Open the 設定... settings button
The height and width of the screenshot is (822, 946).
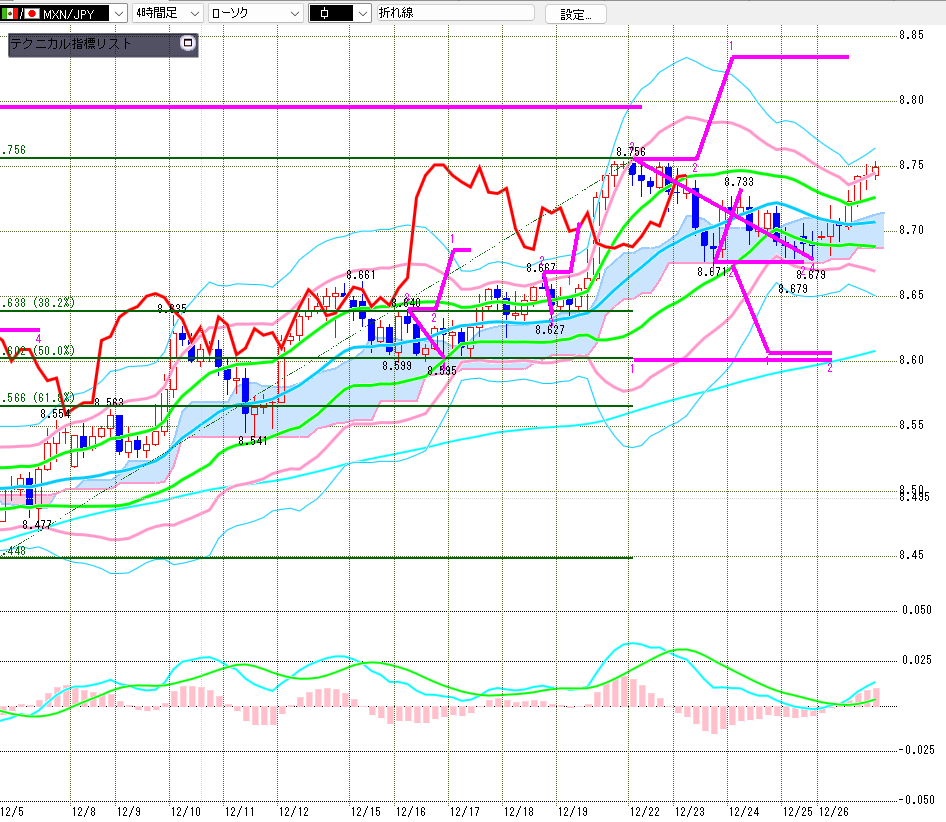pos(575,14)
